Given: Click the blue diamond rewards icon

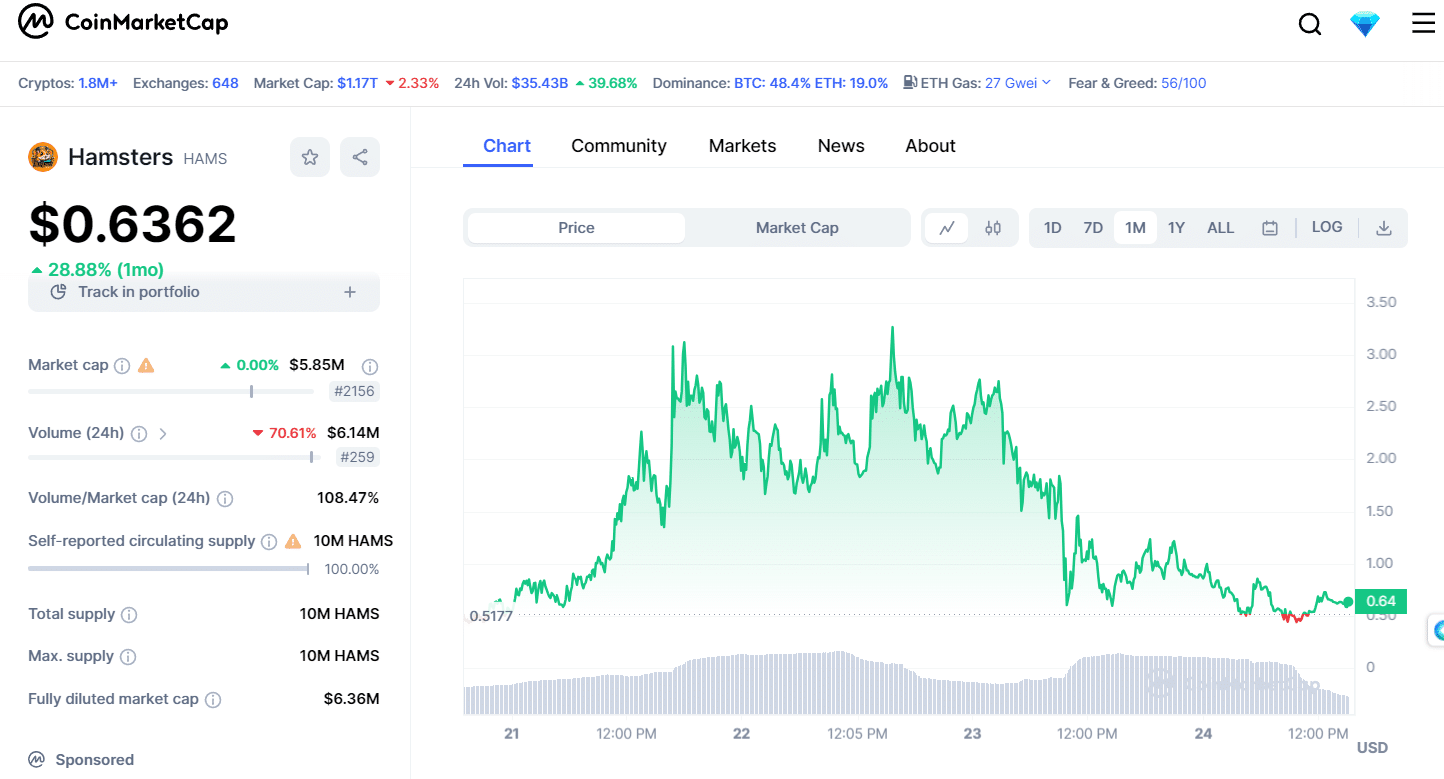Looking at the screenshot, I should pos(1365,24).
